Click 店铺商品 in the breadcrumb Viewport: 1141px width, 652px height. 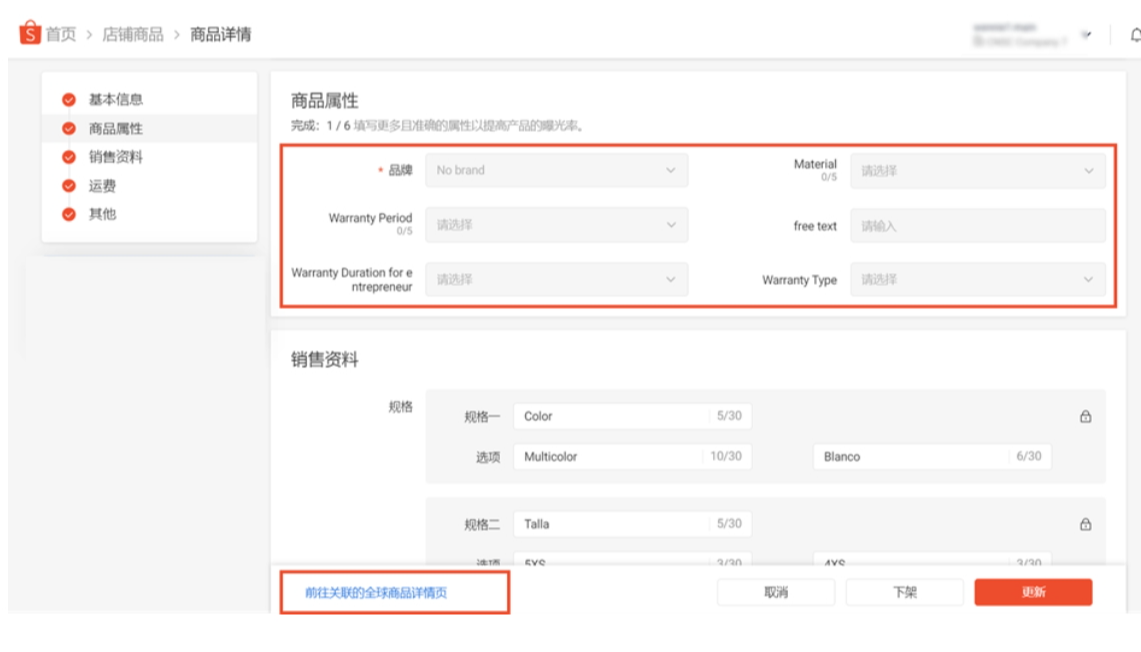click(x=132, y=34)
